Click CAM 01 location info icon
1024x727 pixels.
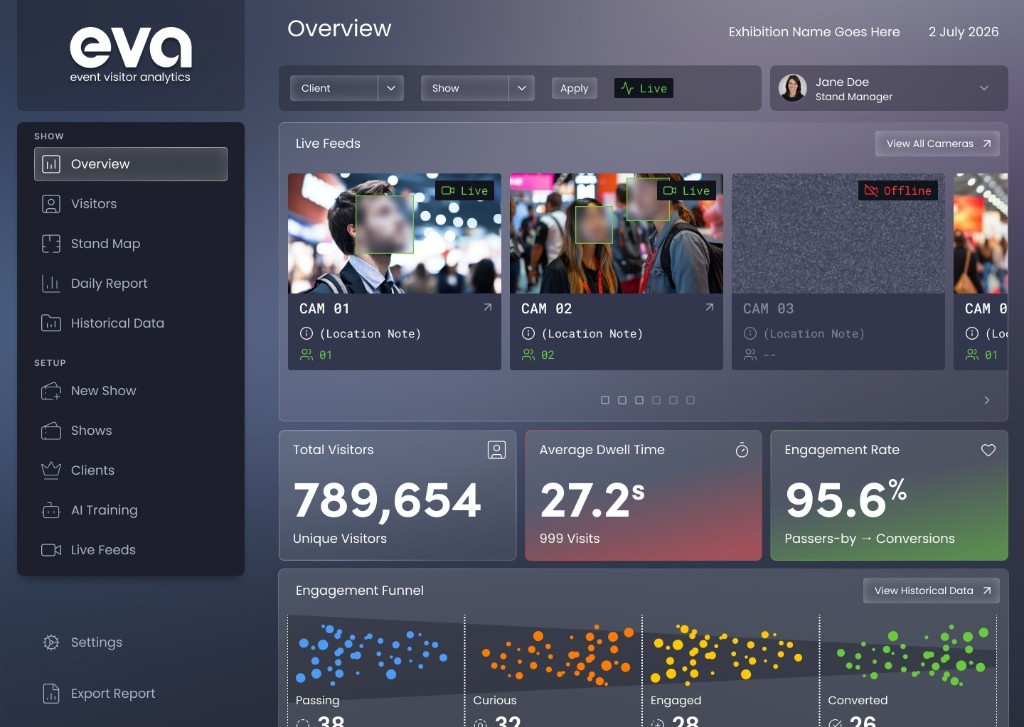click(x=306, y=334)
